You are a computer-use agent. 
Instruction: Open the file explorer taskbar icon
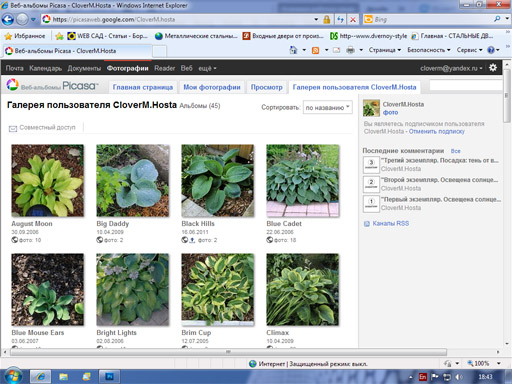(x=63, y=377)
